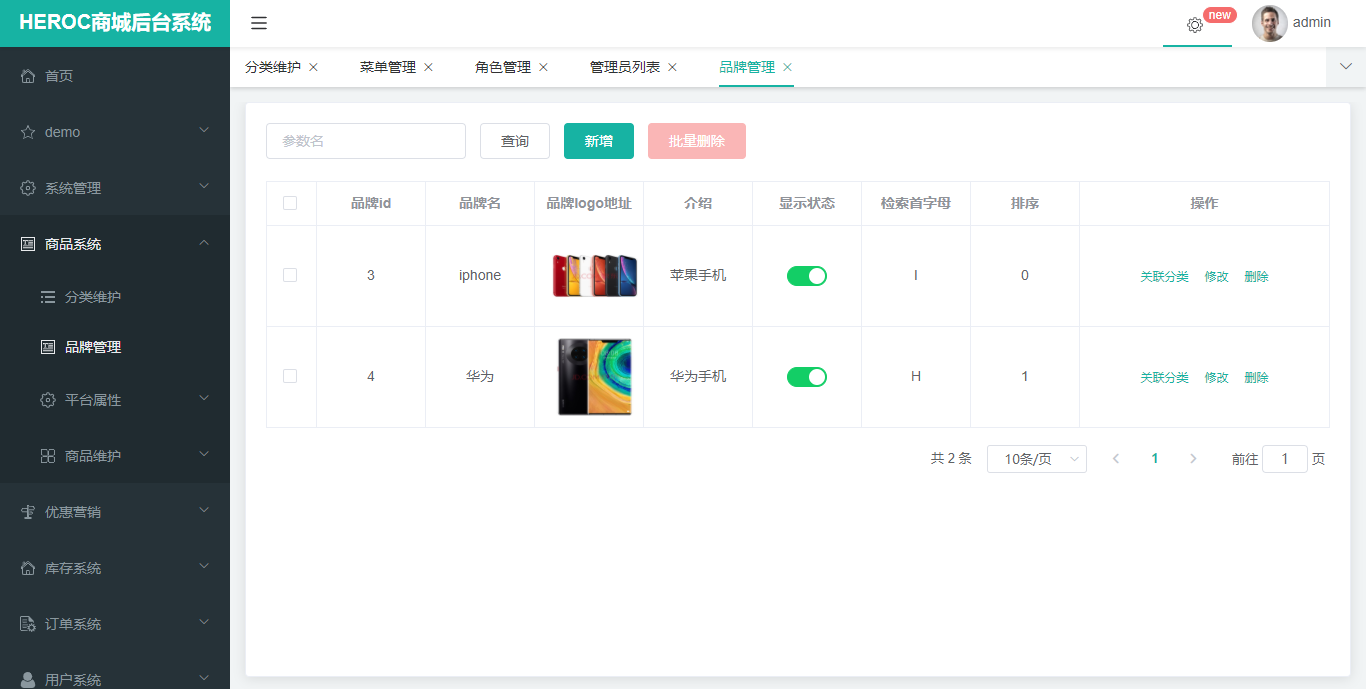Close the 管理员列表 tab
Viewport: 1366px width, 689px height.
pyautogui.click(x=672, y=67)
